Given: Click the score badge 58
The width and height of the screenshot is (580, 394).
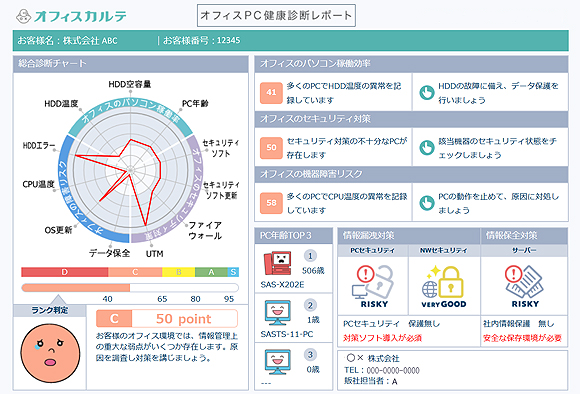Looking at the screenshot, I should pos(272,203).
